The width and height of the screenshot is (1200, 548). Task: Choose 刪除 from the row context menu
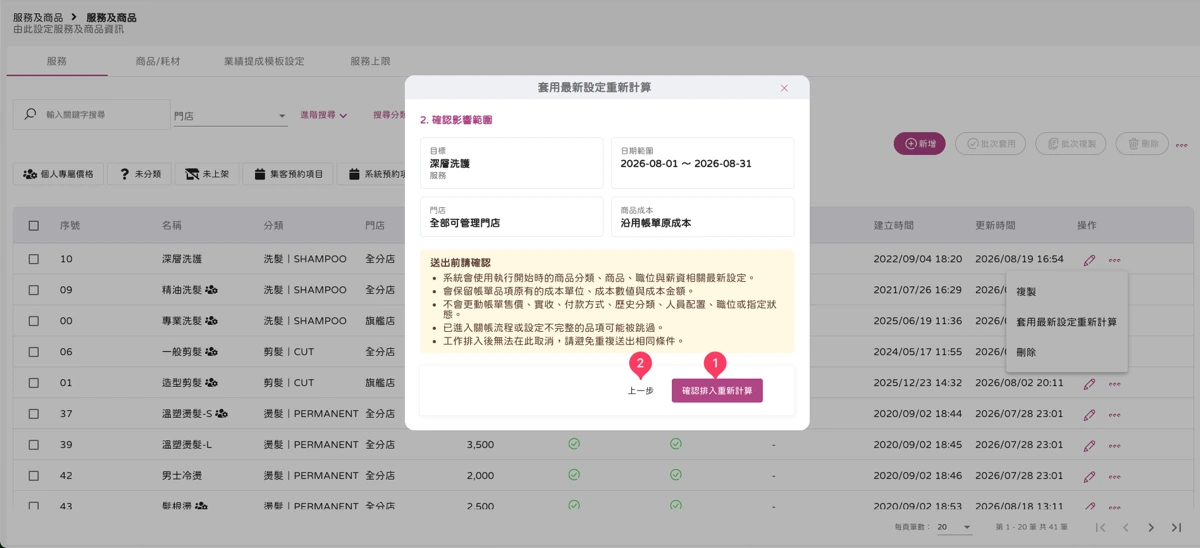1067,352
